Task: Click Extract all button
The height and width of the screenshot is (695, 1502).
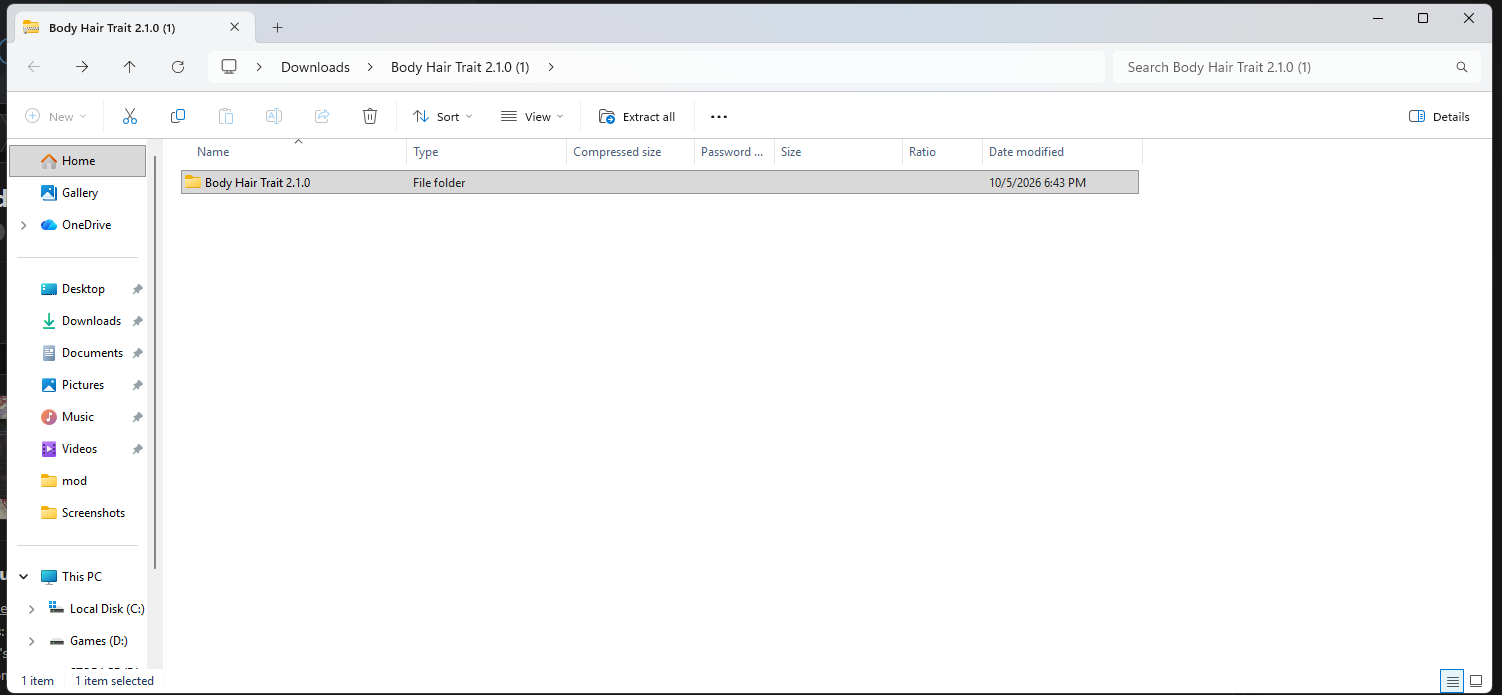Action: tap(637, 117)
